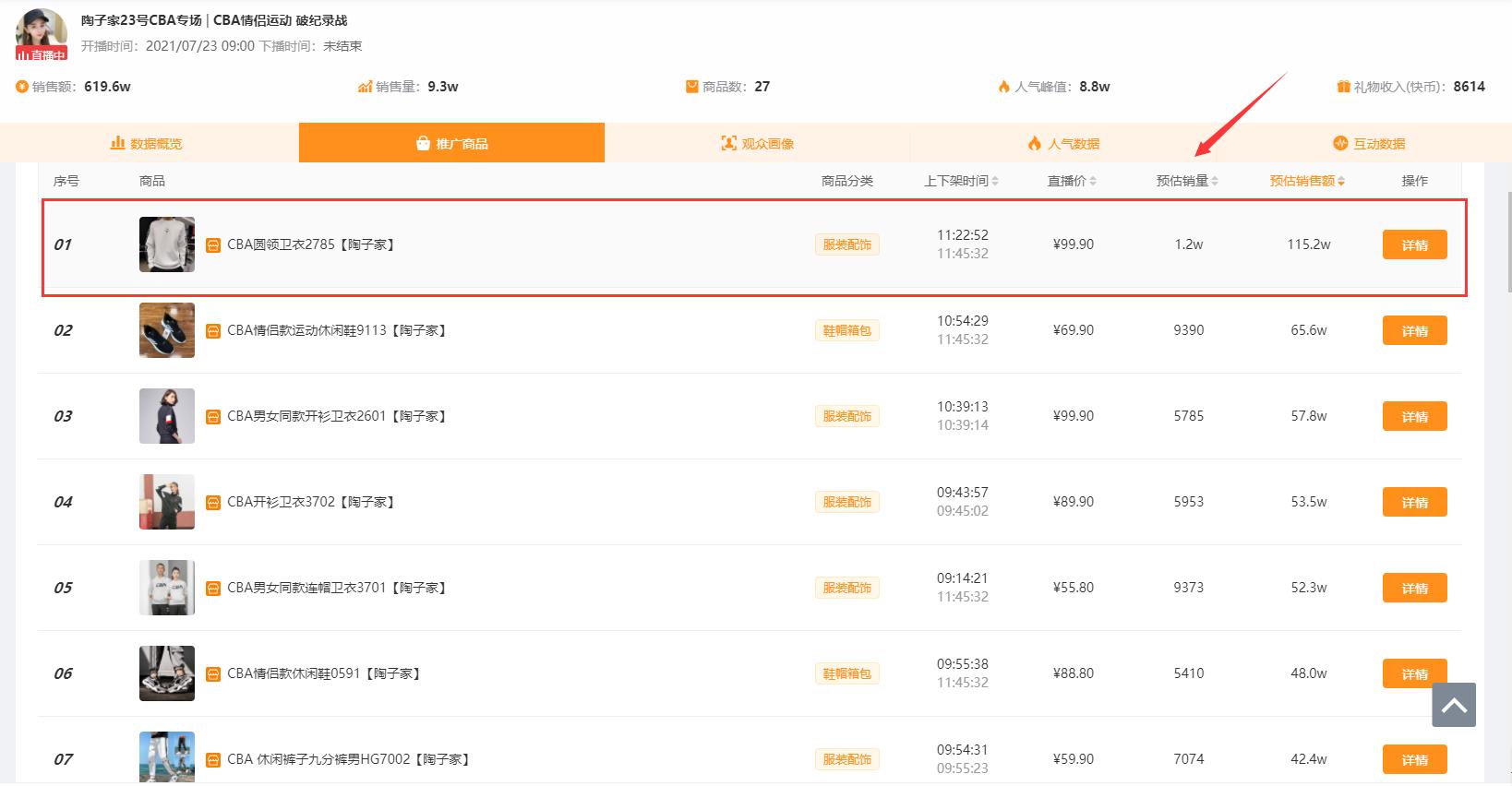The height and width of the screenshot is (786, 1512).
Task: Sort products by 预估销量 column
Action: 1187,181
